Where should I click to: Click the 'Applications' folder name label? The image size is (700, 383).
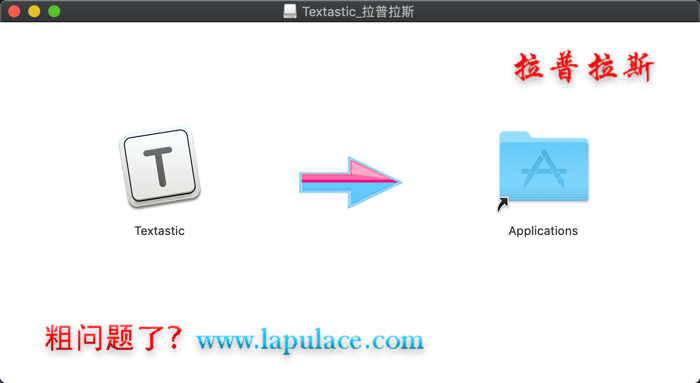(543, 231)
